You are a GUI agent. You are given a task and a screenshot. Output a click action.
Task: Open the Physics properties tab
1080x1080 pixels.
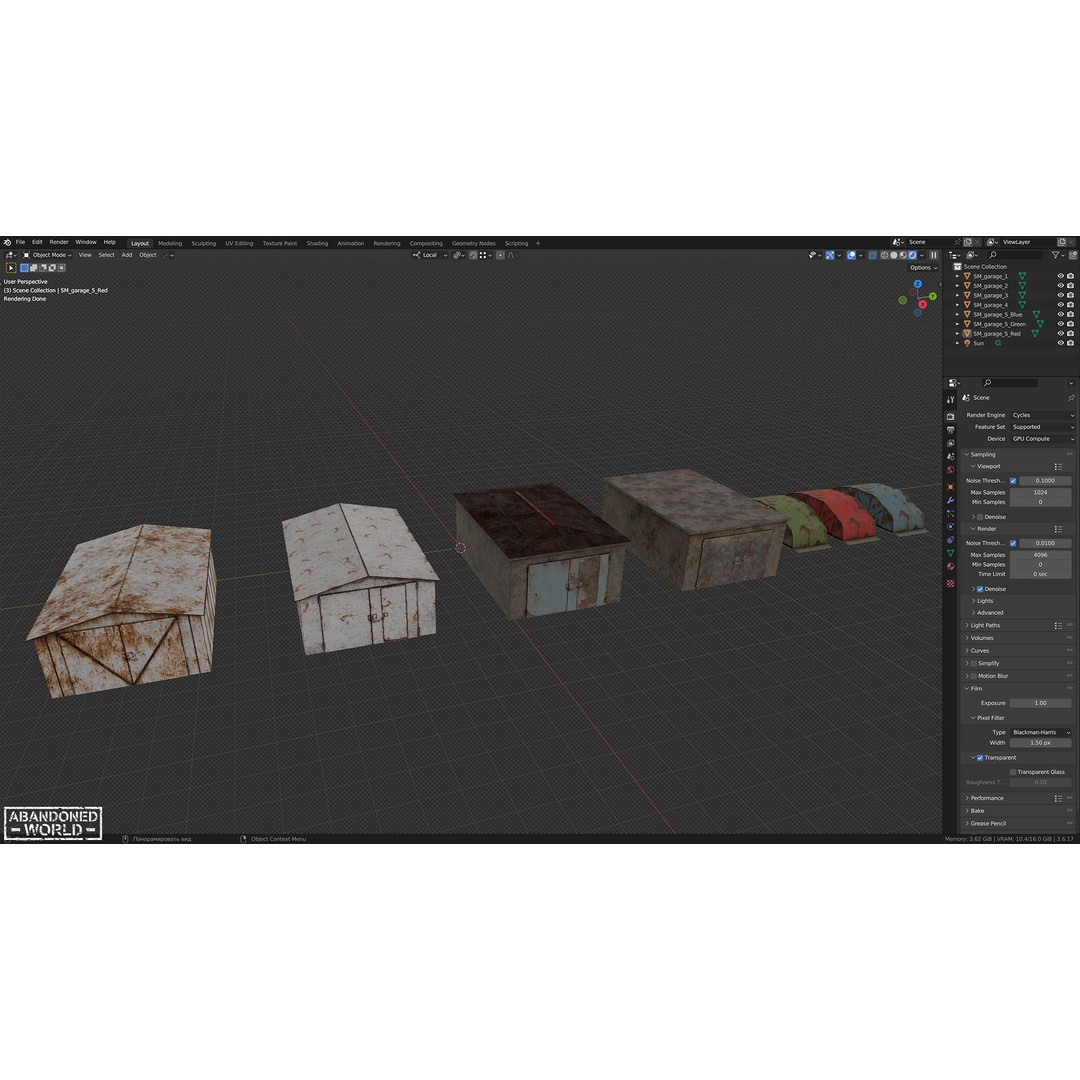951,527
